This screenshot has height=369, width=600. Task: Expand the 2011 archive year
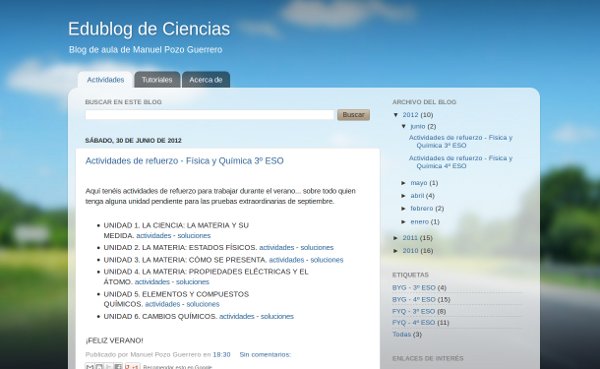click(x=396, y=238)
